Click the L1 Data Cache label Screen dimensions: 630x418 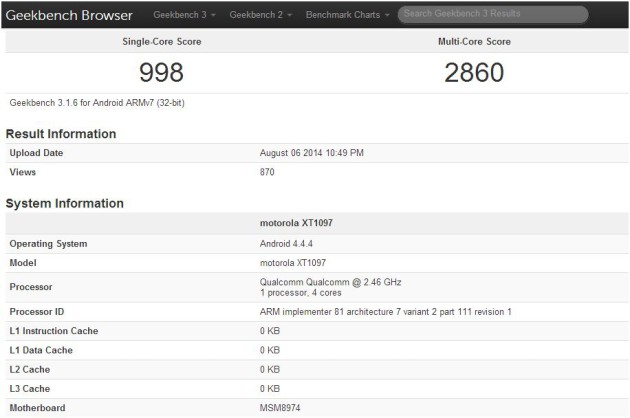[41, 350]
